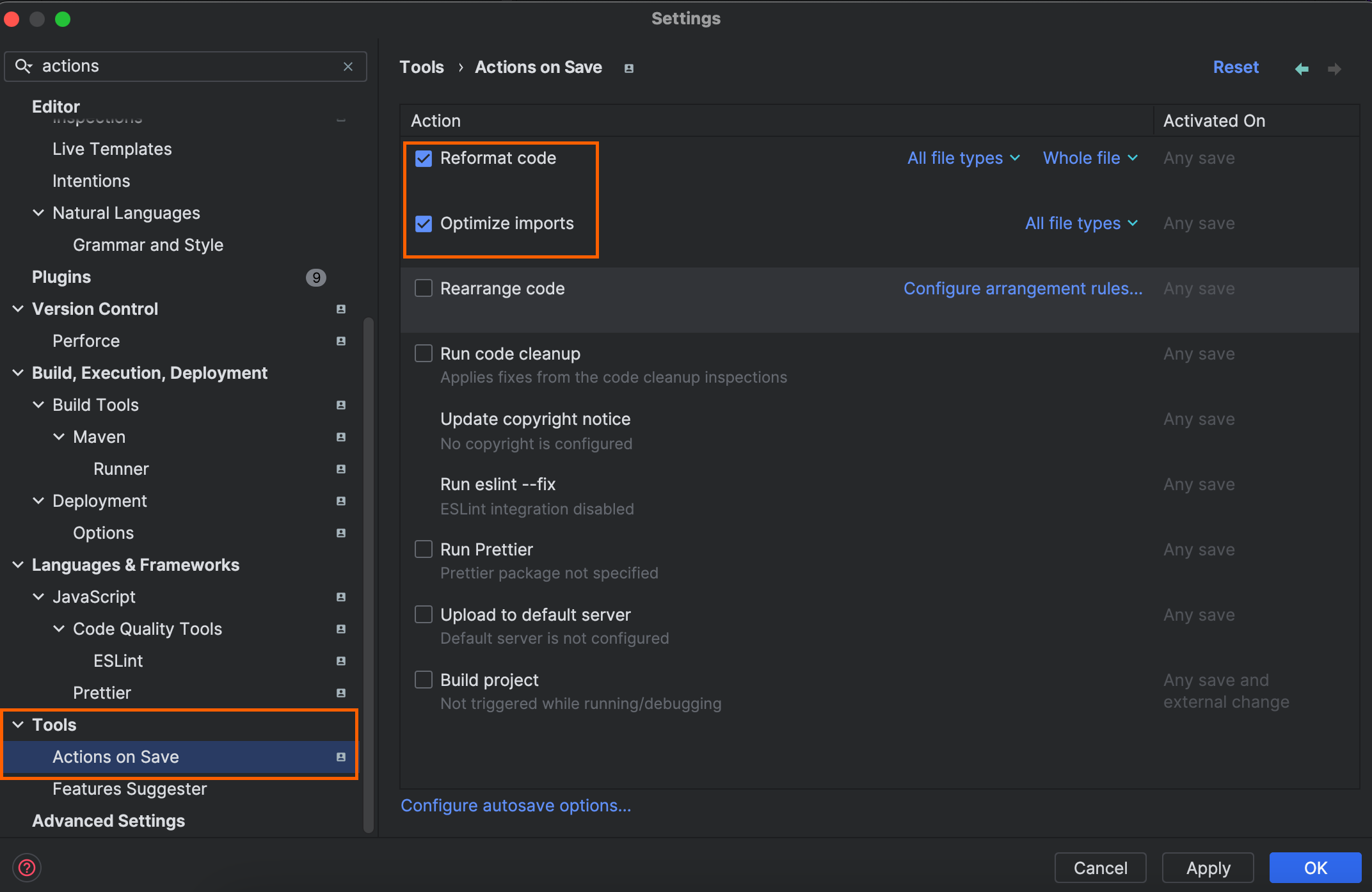This screenshot has height=892, width=1372.
Task: Enable the Run Prettier checkbox
Action: (x=424, y=550)
